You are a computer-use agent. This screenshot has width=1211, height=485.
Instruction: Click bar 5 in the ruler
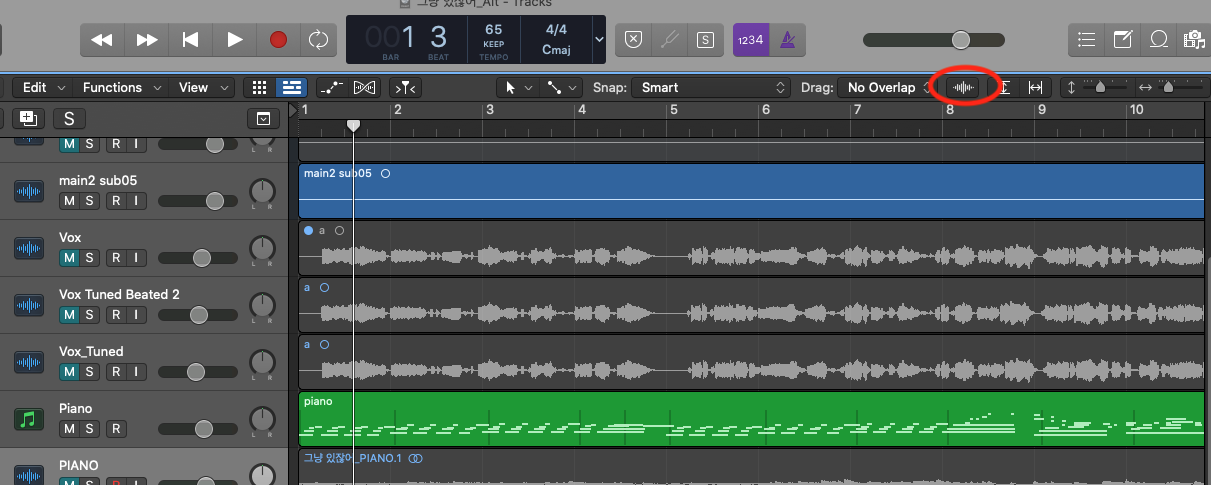click(x=673, y=110)
